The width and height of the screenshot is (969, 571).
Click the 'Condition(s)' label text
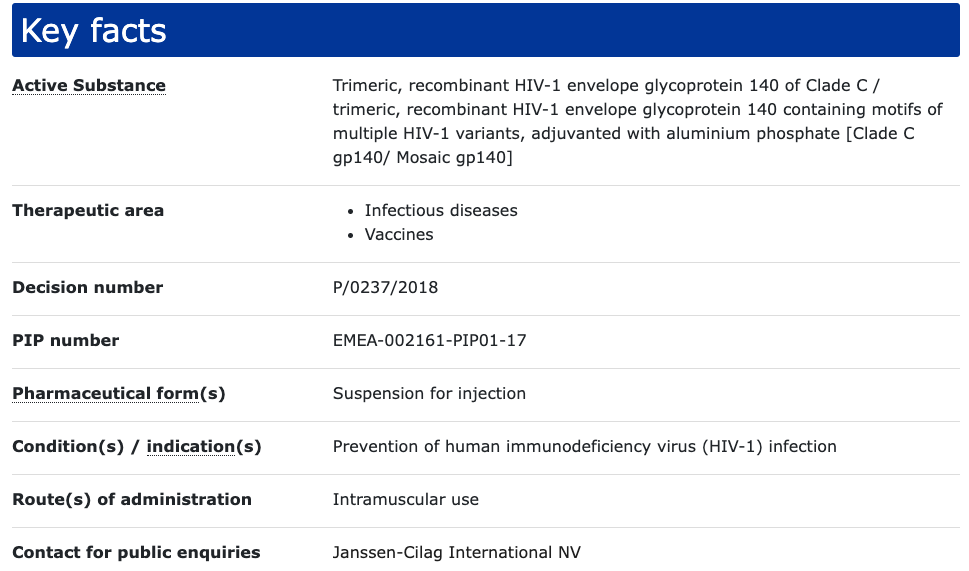coord(67,447)
